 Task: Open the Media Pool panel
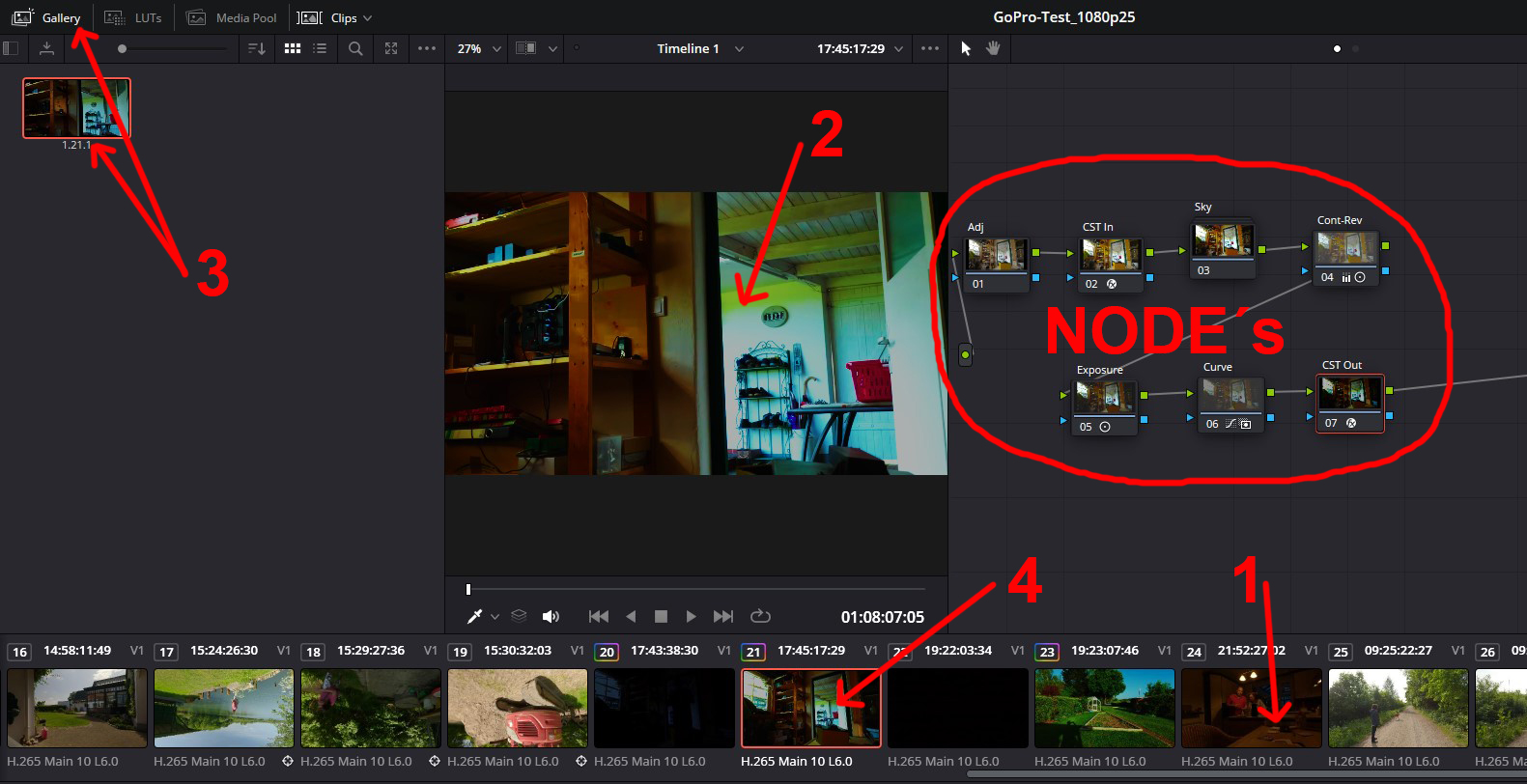tap(232, 17)
